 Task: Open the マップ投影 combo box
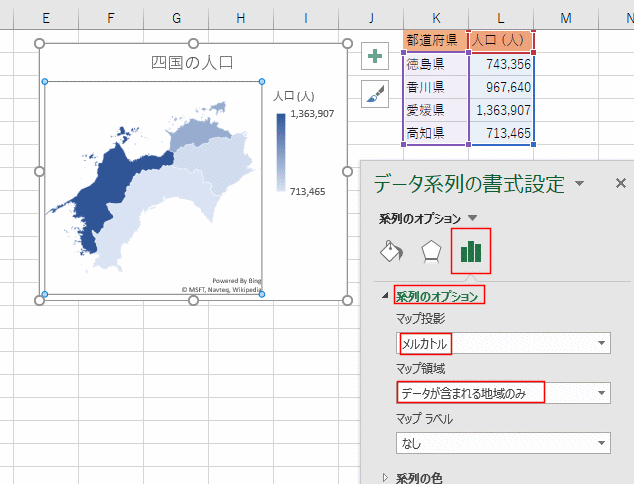(503, 344)
